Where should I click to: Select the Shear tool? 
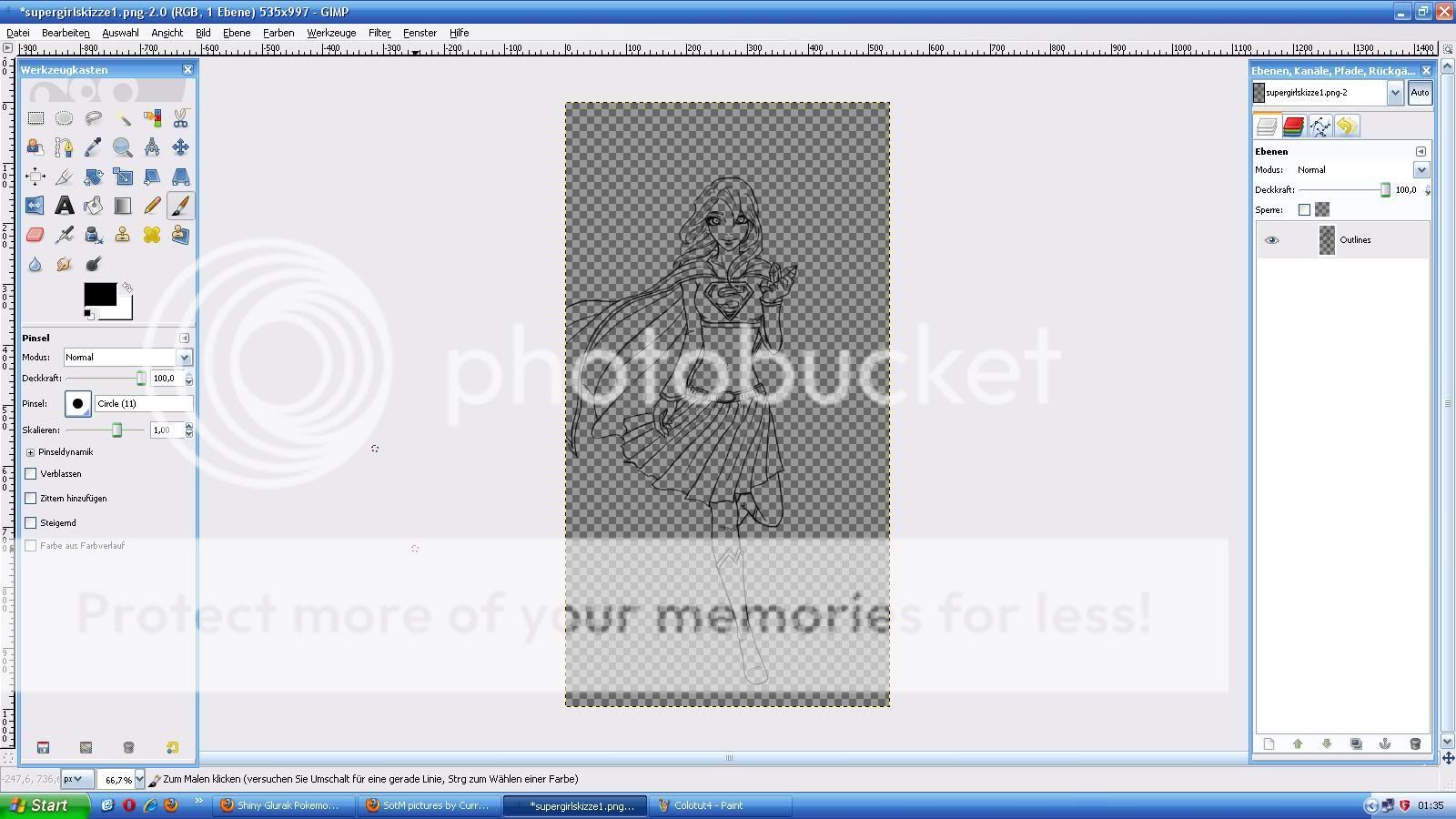[151, 177]
